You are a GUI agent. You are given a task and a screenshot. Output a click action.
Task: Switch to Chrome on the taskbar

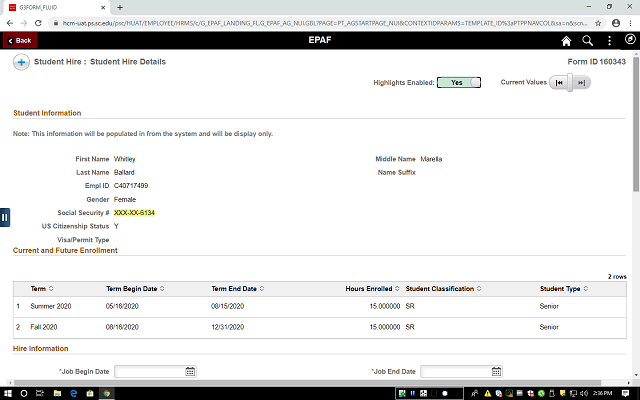pyautogui.click(x=107, y=393)
